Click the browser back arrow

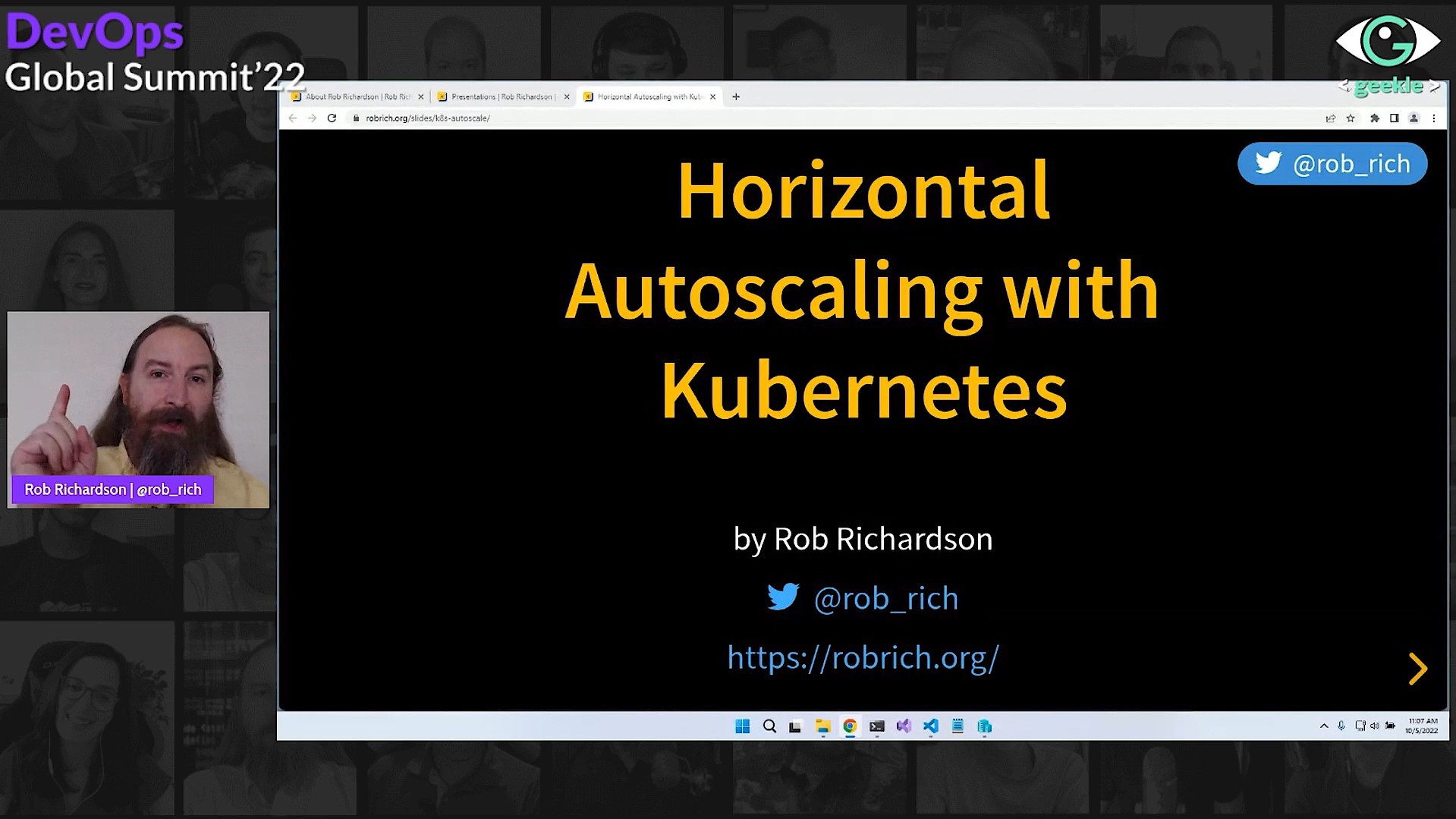pos(293,118)
